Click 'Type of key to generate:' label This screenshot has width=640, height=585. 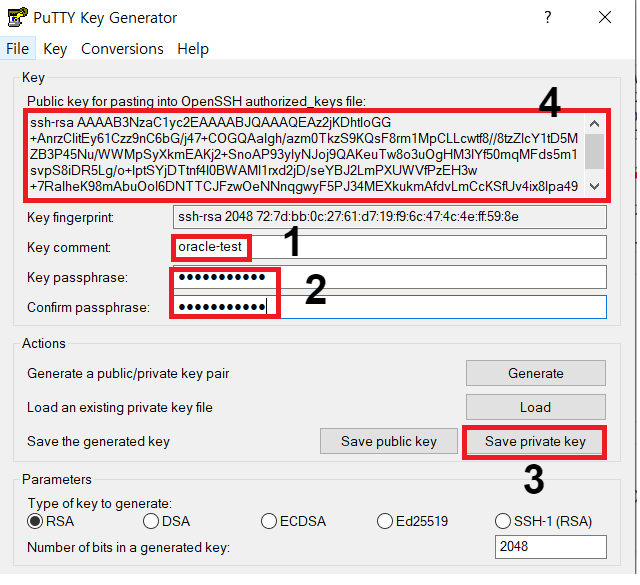click(100, 503)
